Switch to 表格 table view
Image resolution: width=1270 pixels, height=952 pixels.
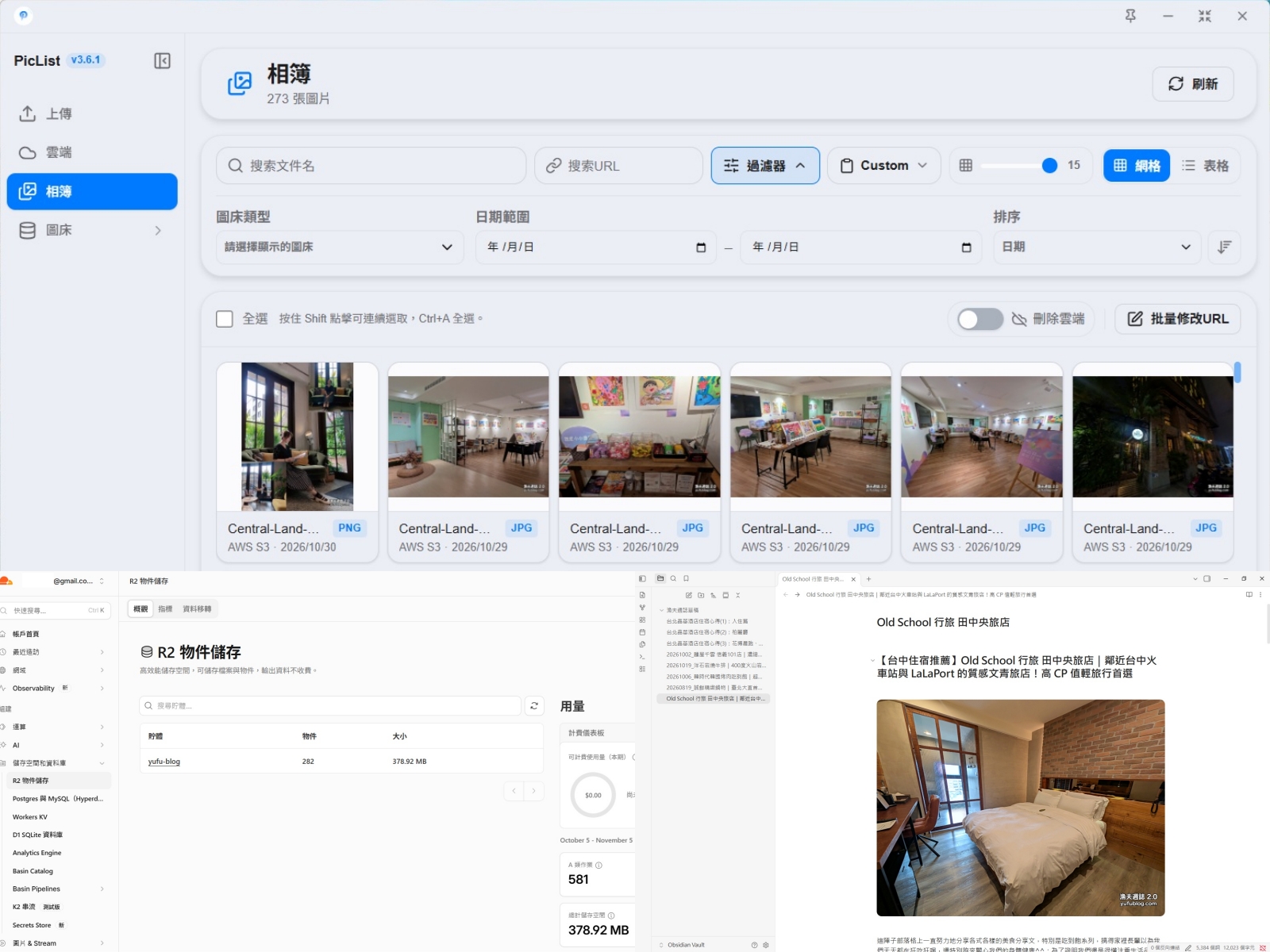click(1205, 165)
